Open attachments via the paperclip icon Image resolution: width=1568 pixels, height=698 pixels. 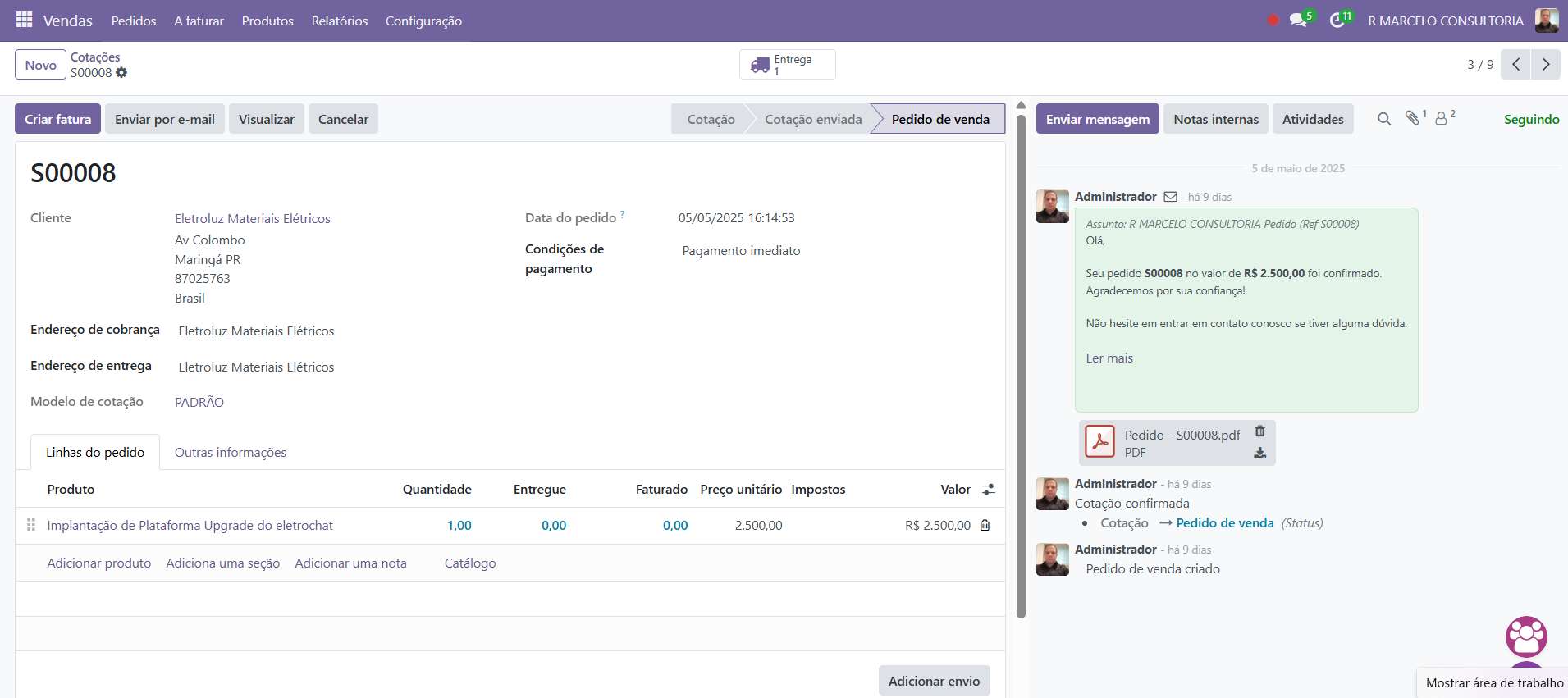click(x=1412, y=118)
